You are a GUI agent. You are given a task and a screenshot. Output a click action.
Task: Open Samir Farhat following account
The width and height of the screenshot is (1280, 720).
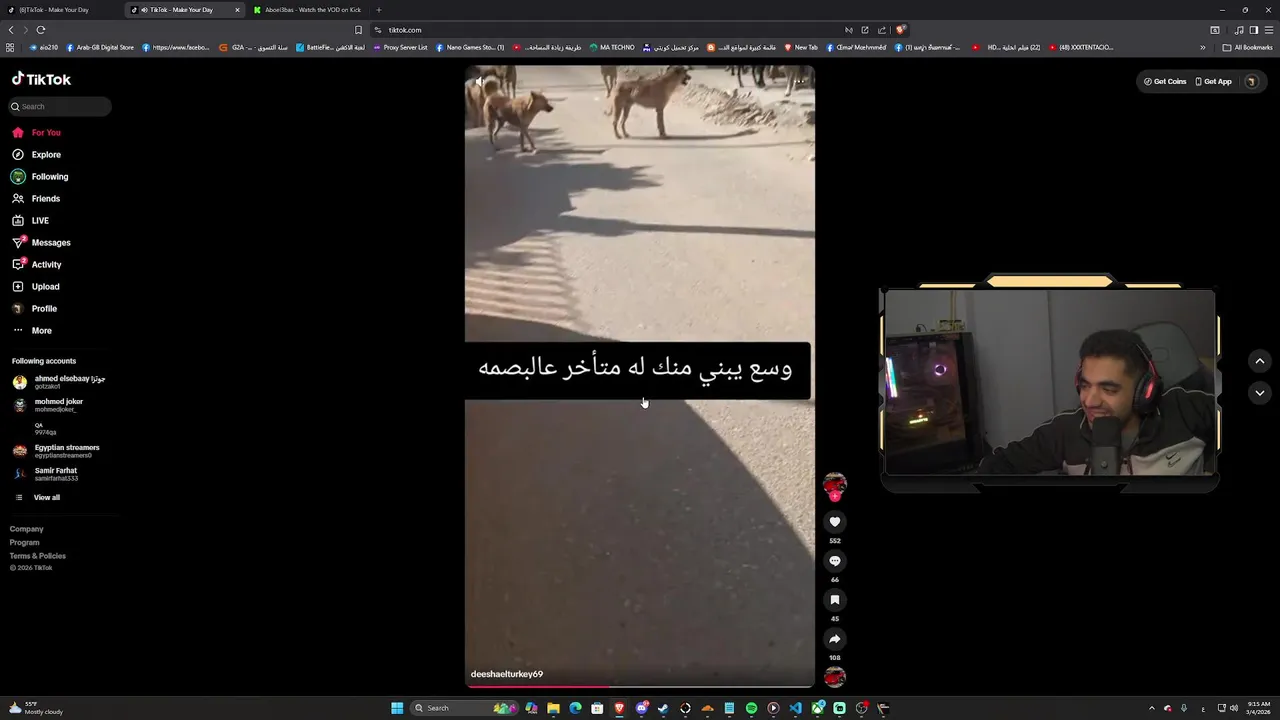click(x=46, y=474)
